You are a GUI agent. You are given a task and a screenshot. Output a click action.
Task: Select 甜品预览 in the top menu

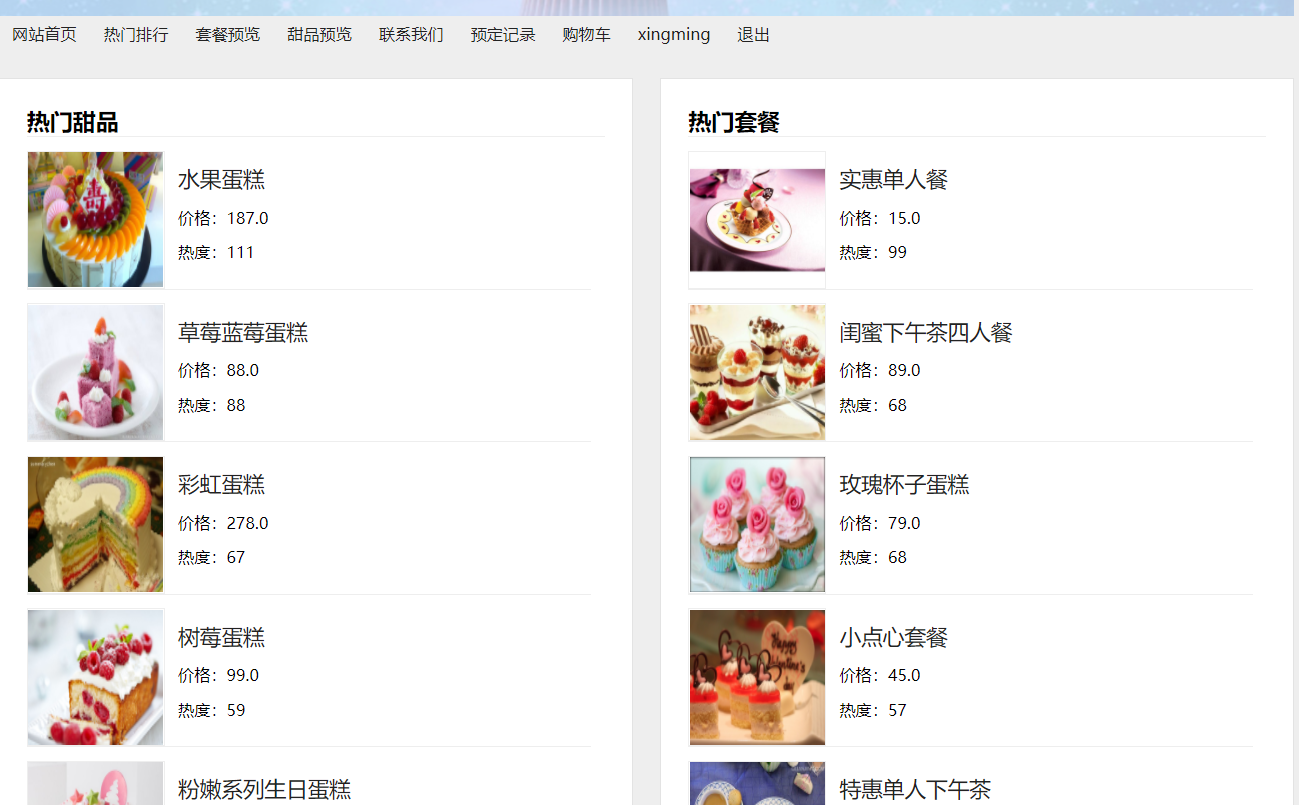tap(320, 35)
